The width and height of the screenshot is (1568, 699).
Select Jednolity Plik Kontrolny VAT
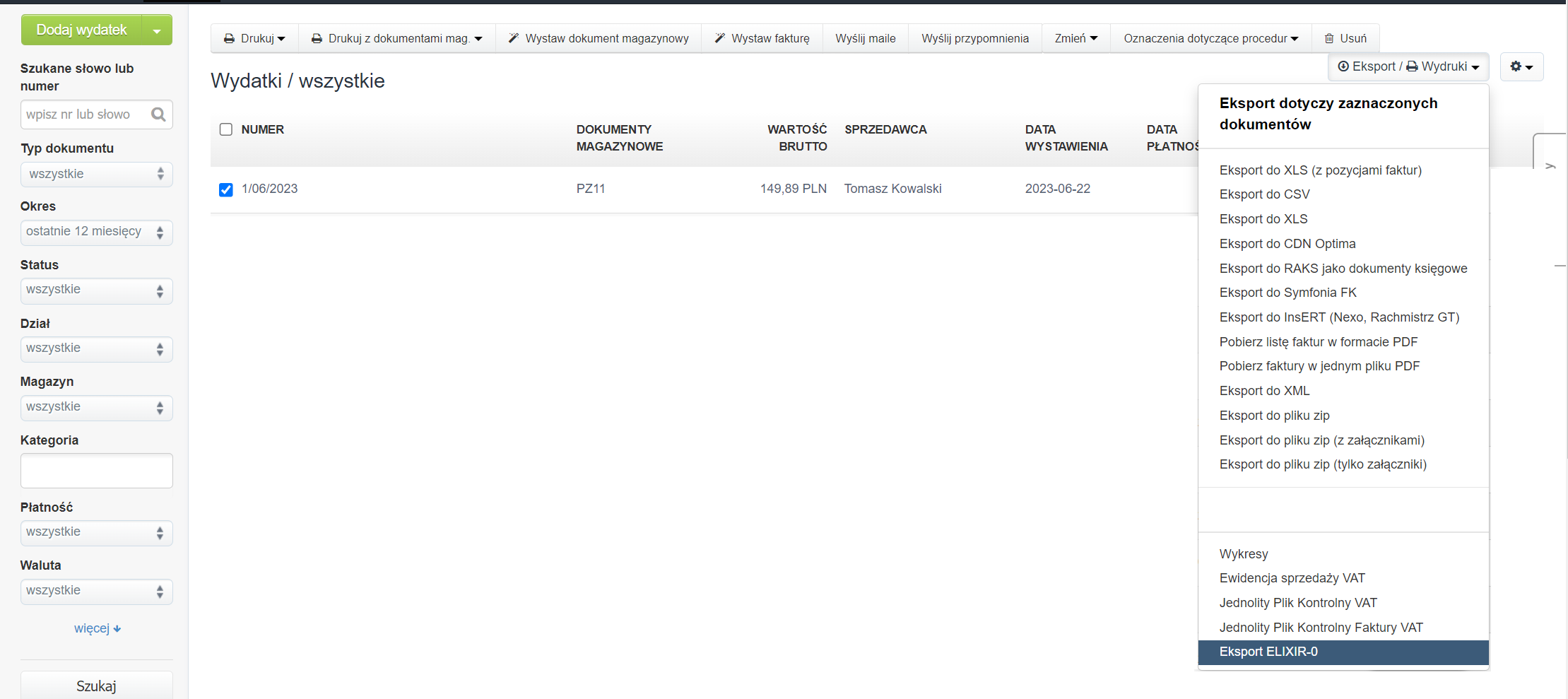point(1298,603)
